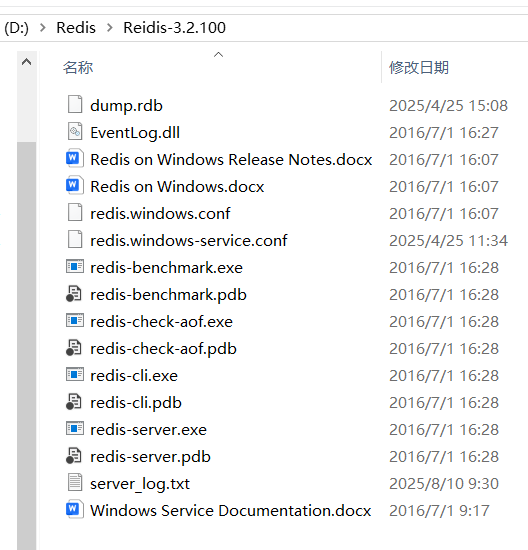Click Word icon of Windows Service Documentation.docx
The image size is (528, 550).
point(75,509)
